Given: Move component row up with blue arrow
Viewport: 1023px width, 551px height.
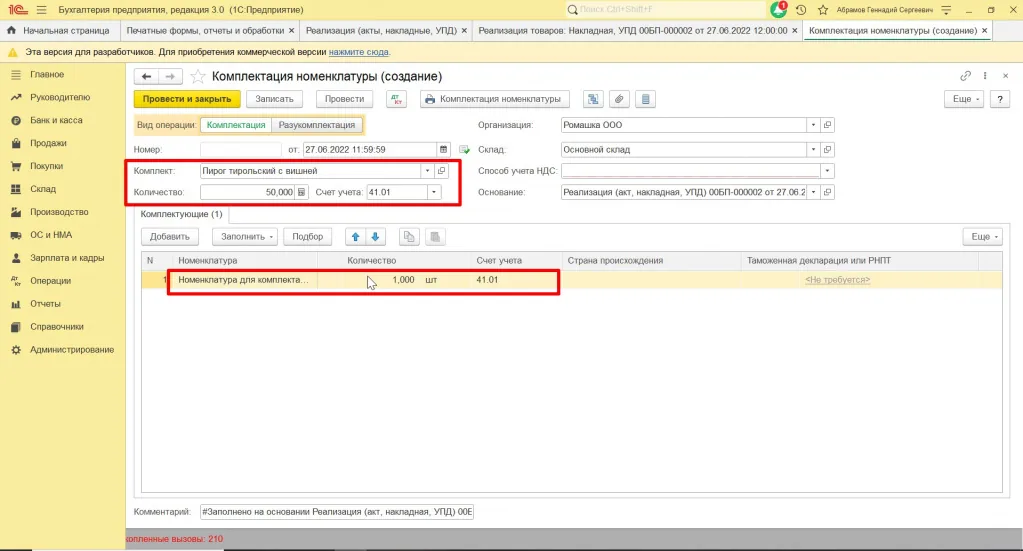Looking at the screenshot, I should coord(356,237).
